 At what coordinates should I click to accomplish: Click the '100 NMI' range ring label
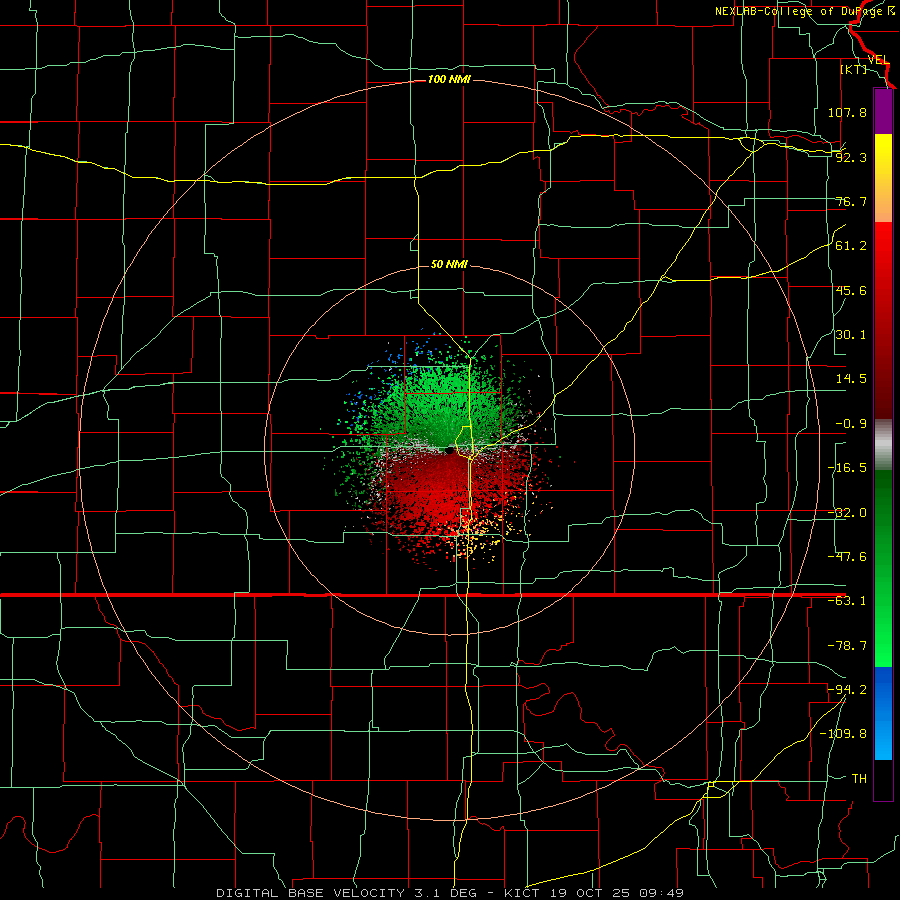click(449, 79)
